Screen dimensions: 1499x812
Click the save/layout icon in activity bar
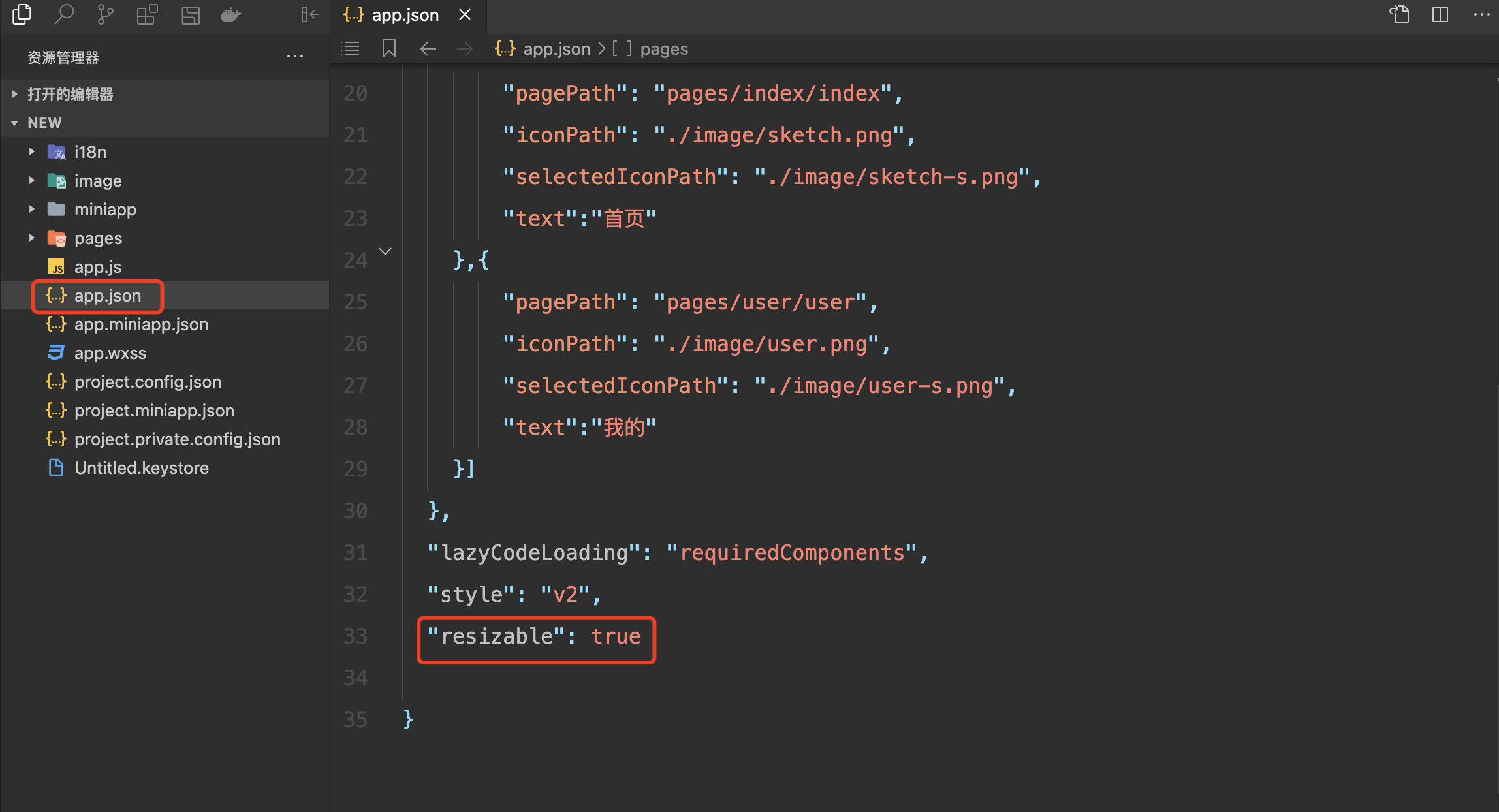pyautogui.click(x=190, y=14)
